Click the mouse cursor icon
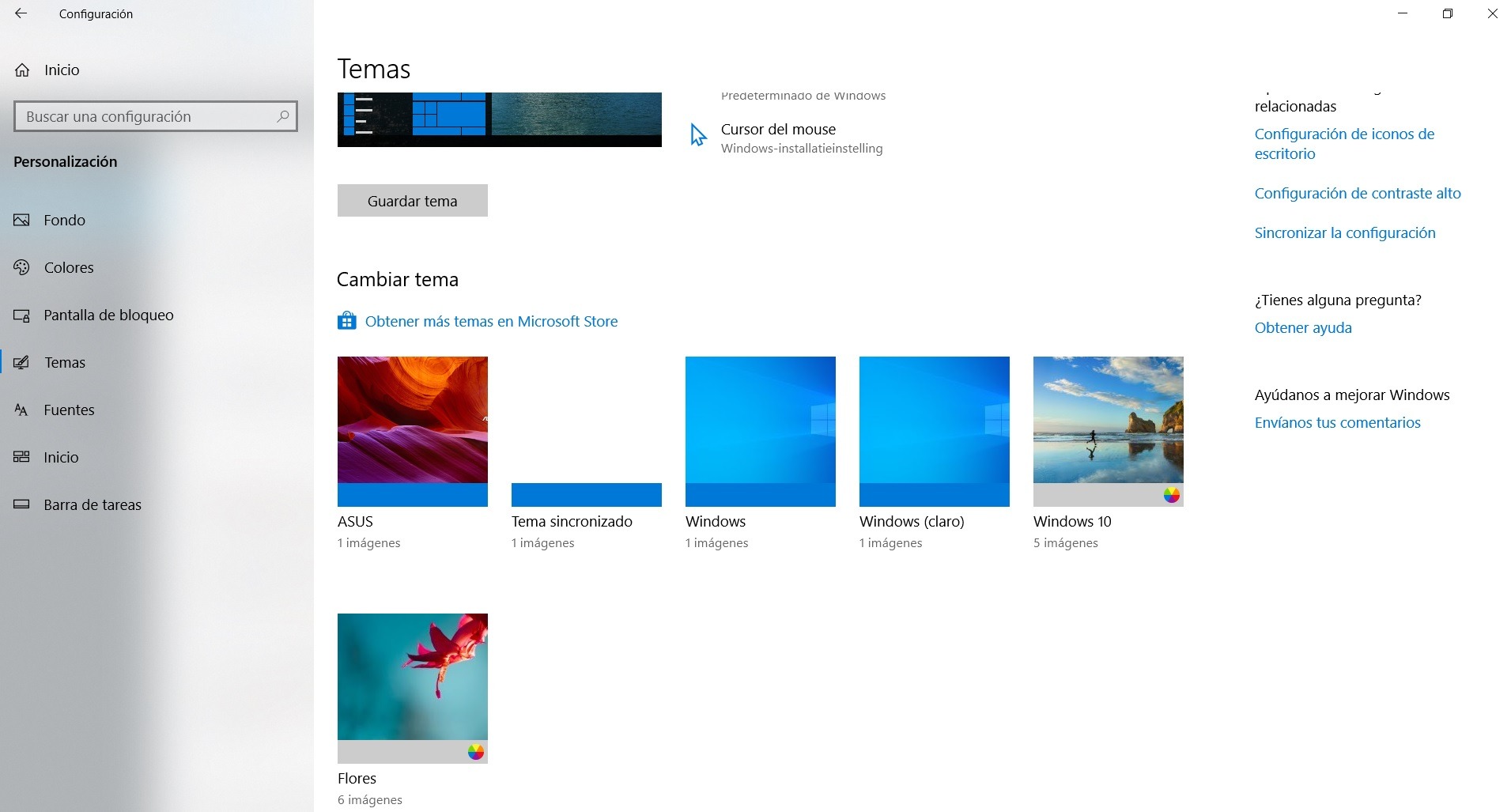The width and height of the screenshot is (1511, 812). point(697,135)
